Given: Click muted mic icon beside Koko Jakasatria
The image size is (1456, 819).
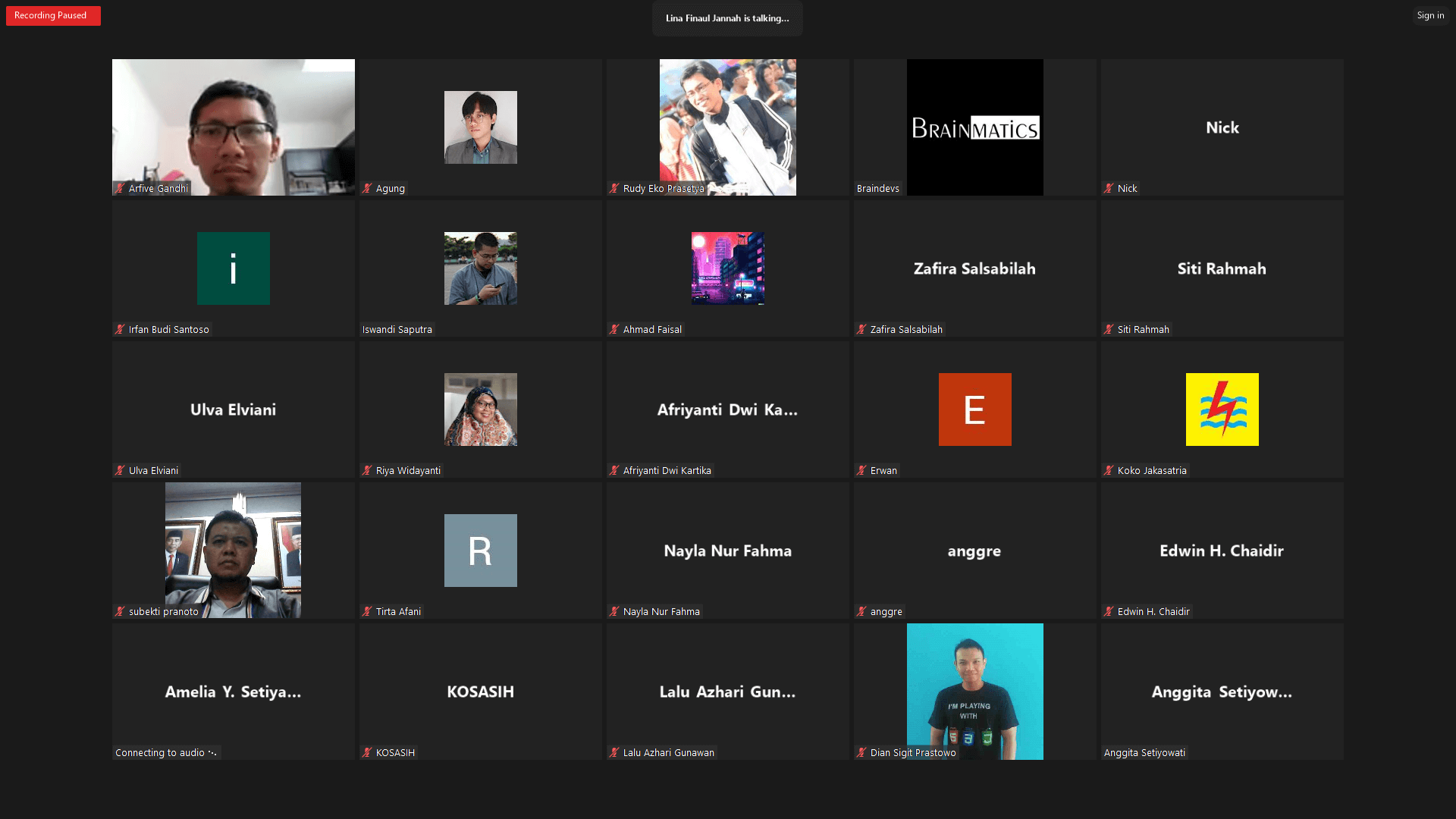Looking at the screenshot, I should pyautogui.click(x=1109, y=471).
